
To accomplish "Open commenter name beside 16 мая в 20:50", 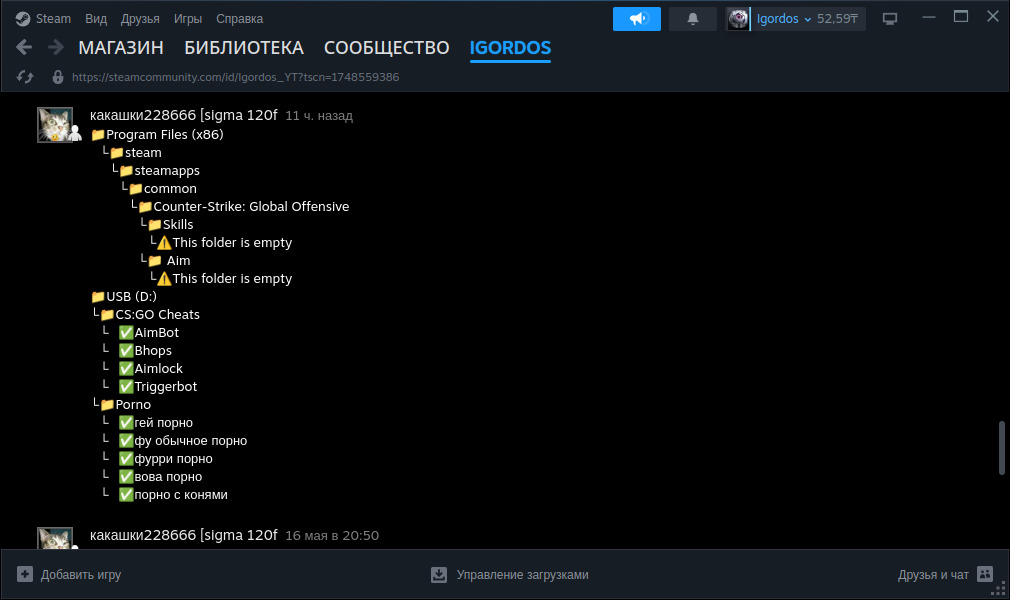I will (184, 536).
